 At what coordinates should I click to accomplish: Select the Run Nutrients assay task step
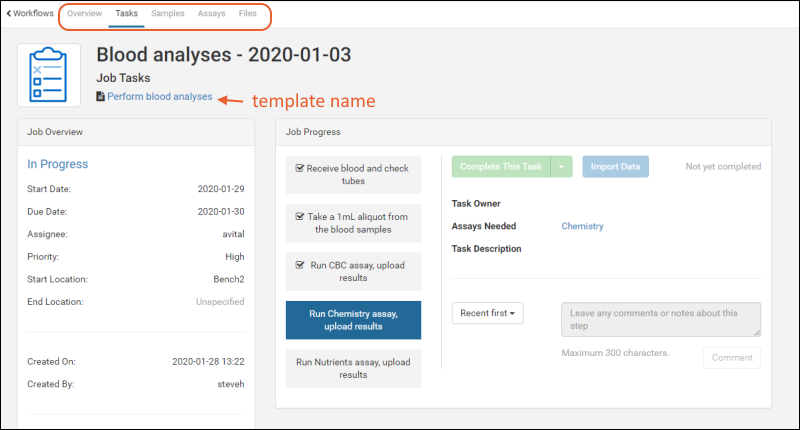[x=353, y=368]
